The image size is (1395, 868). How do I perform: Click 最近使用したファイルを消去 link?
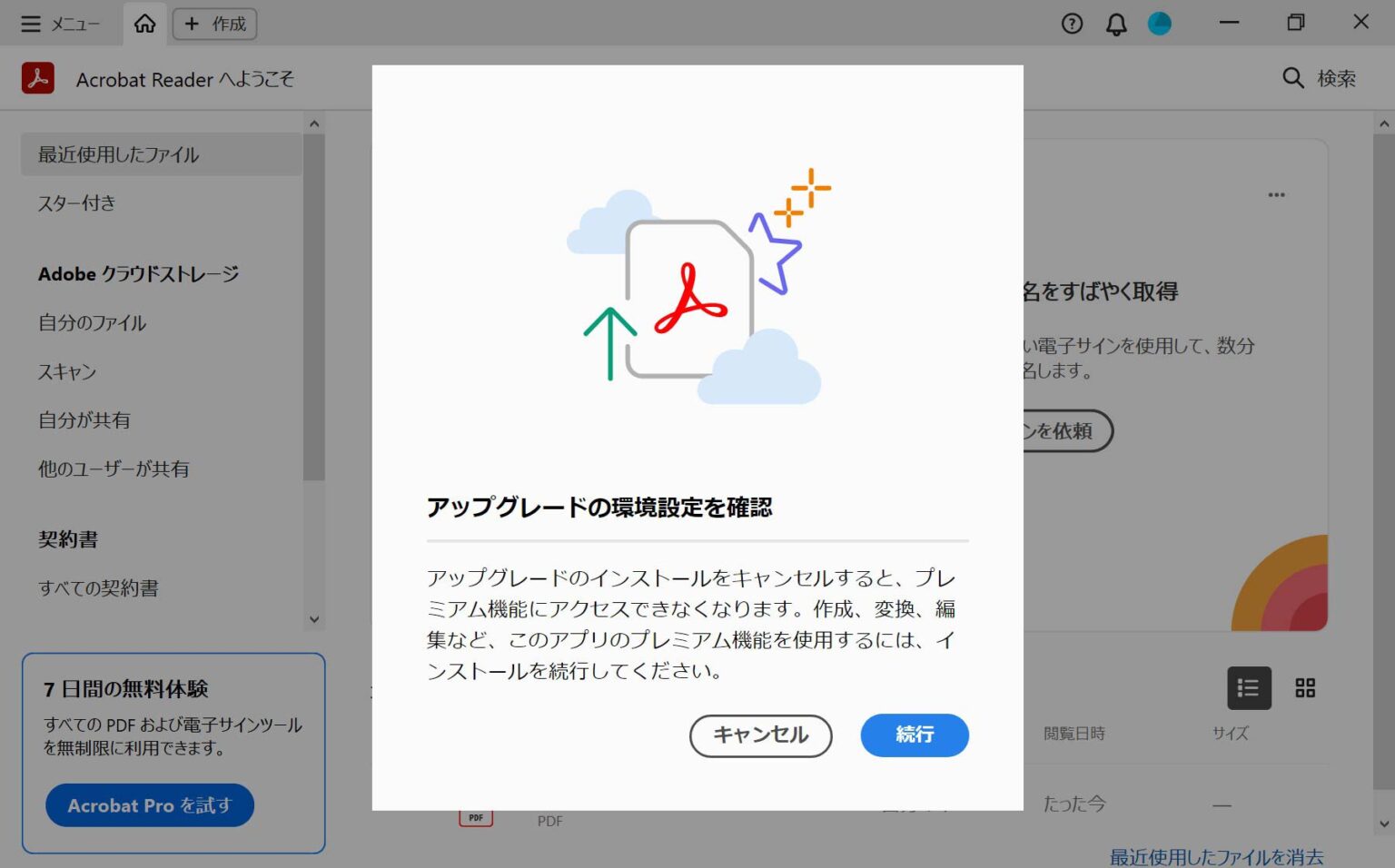click(1215, 856)
